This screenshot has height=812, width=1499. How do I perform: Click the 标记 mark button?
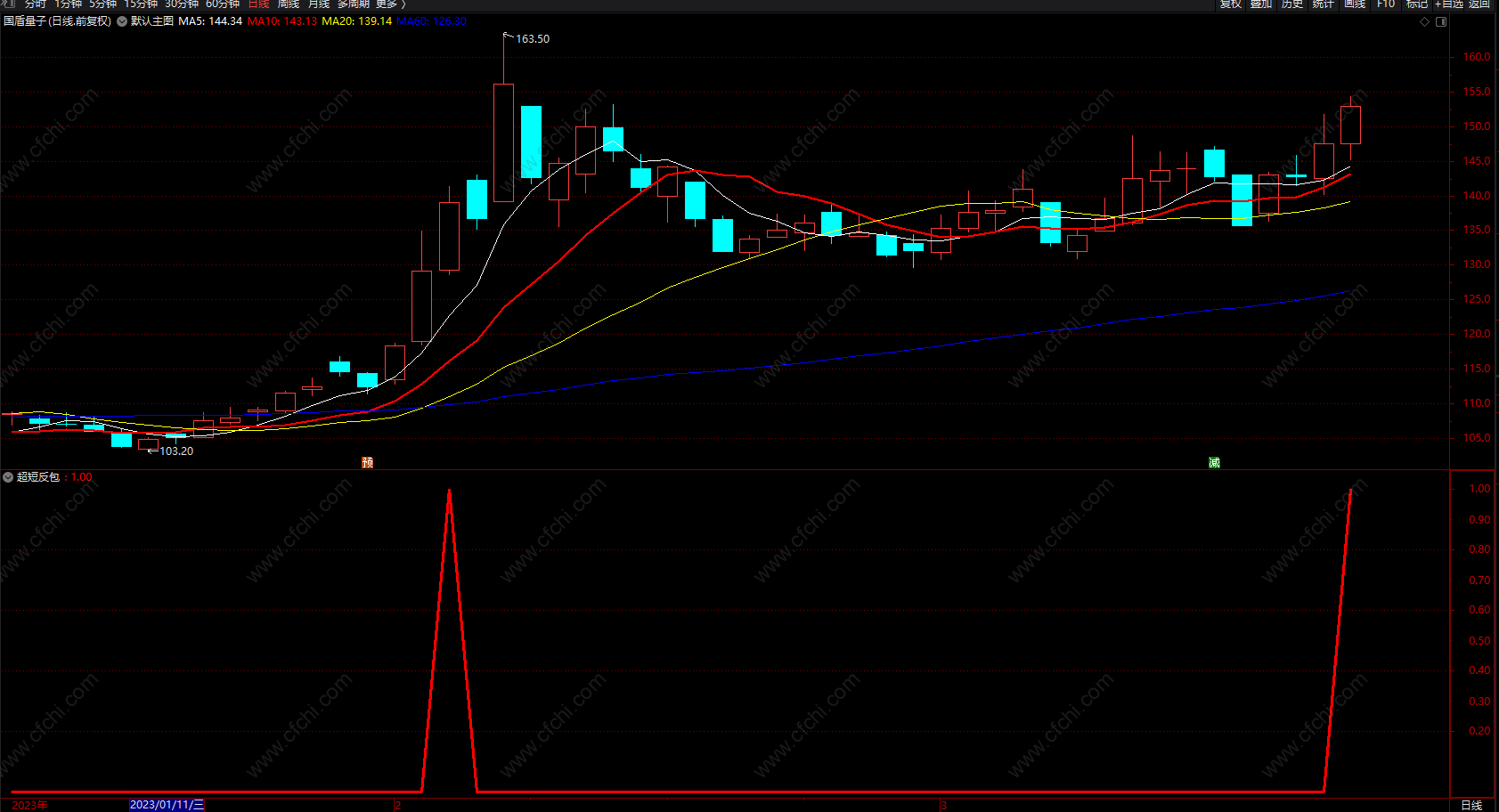[1417, 4]
